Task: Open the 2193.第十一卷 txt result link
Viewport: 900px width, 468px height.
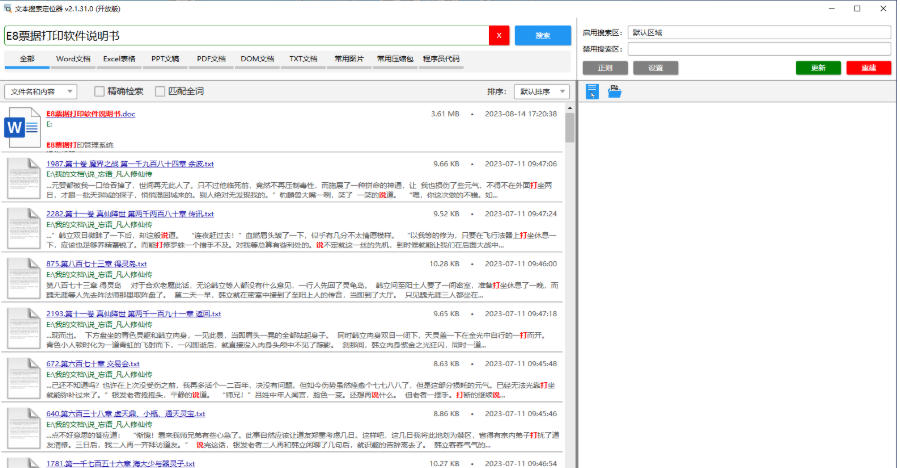Action: click(x=133, y=314)
